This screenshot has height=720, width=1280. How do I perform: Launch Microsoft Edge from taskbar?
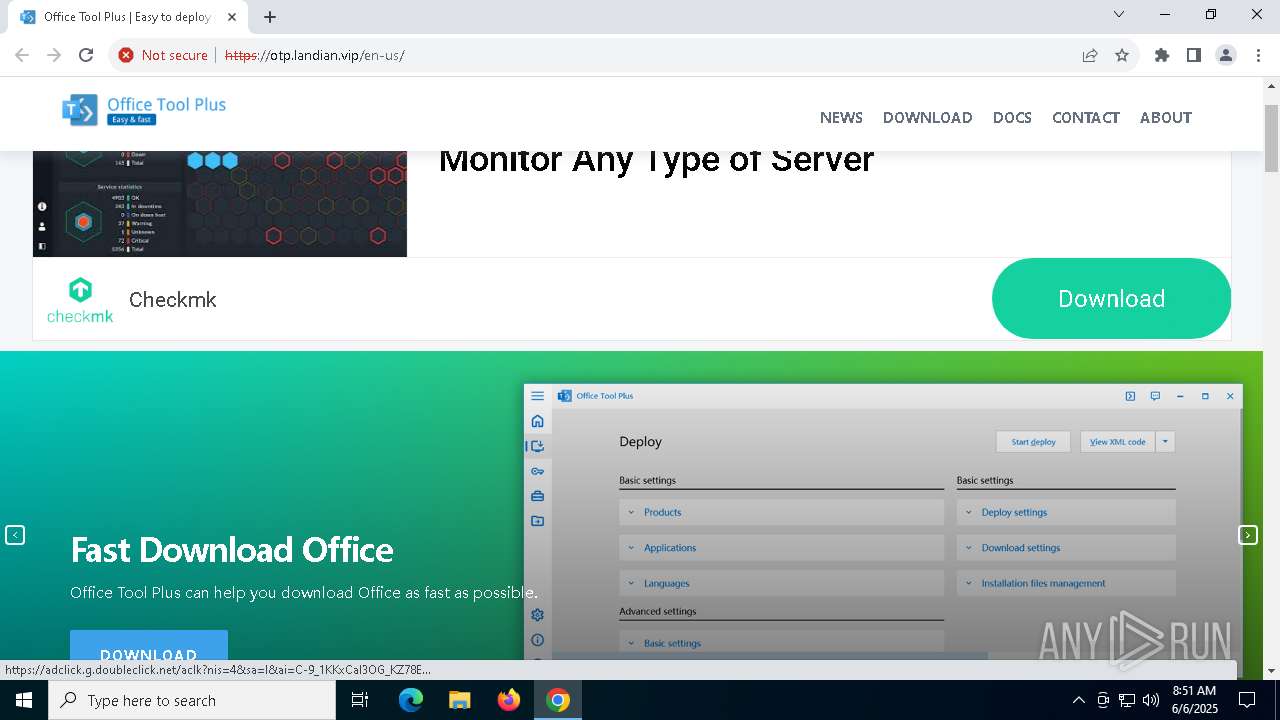point(411,700)
